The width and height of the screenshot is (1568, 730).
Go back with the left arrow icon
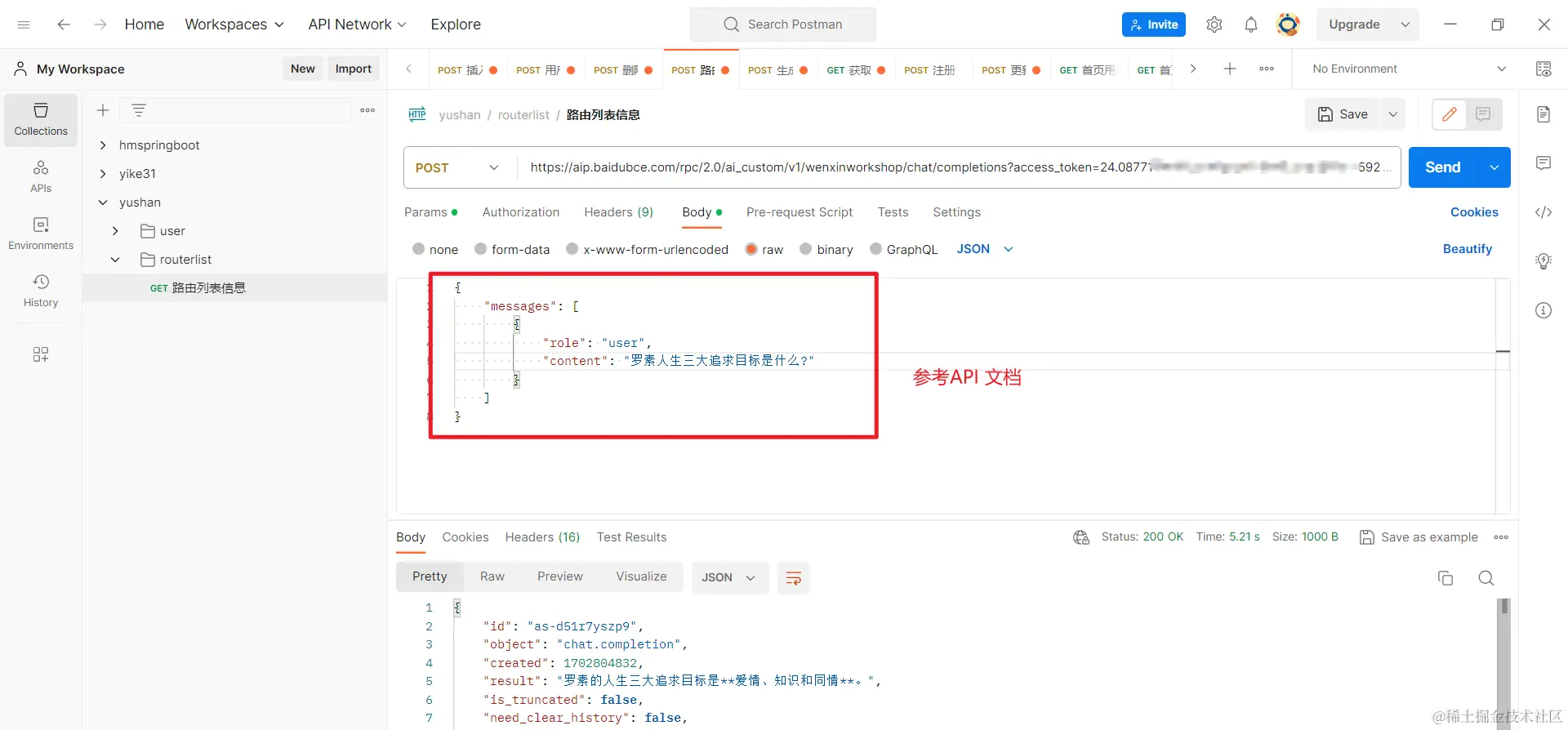pos(63,24)
